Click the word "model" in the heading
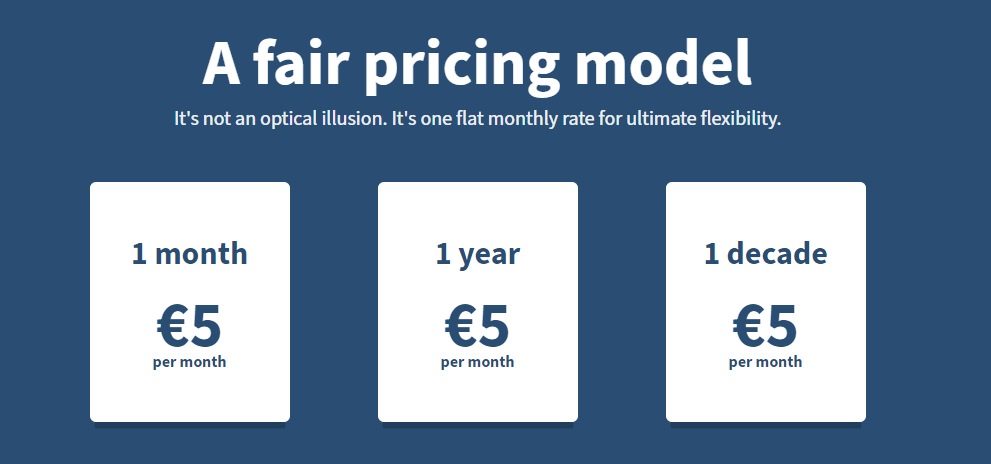 click(663, 64)
